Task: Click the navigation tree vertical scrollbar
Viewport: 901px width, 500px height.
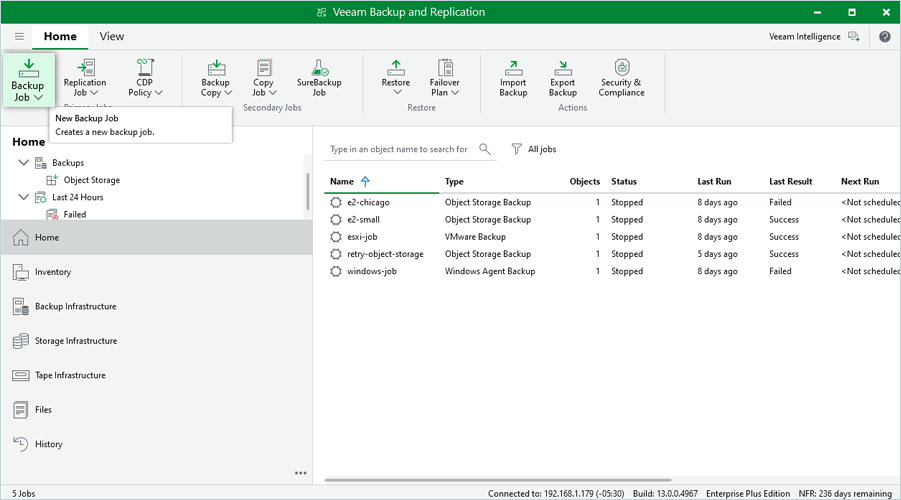Action: point(308,191)
